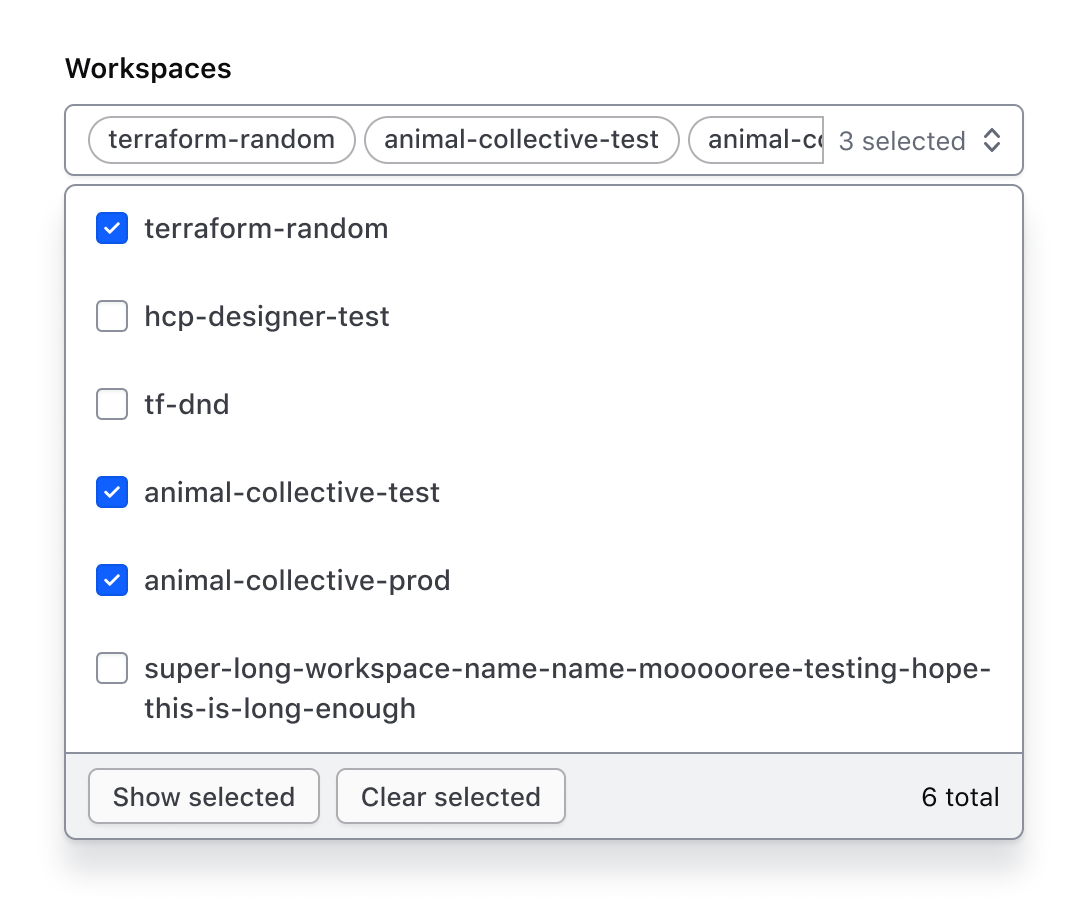Uncheck the animal-collective-prod checkbox
1088x904 pixels.
click(111, 580)
